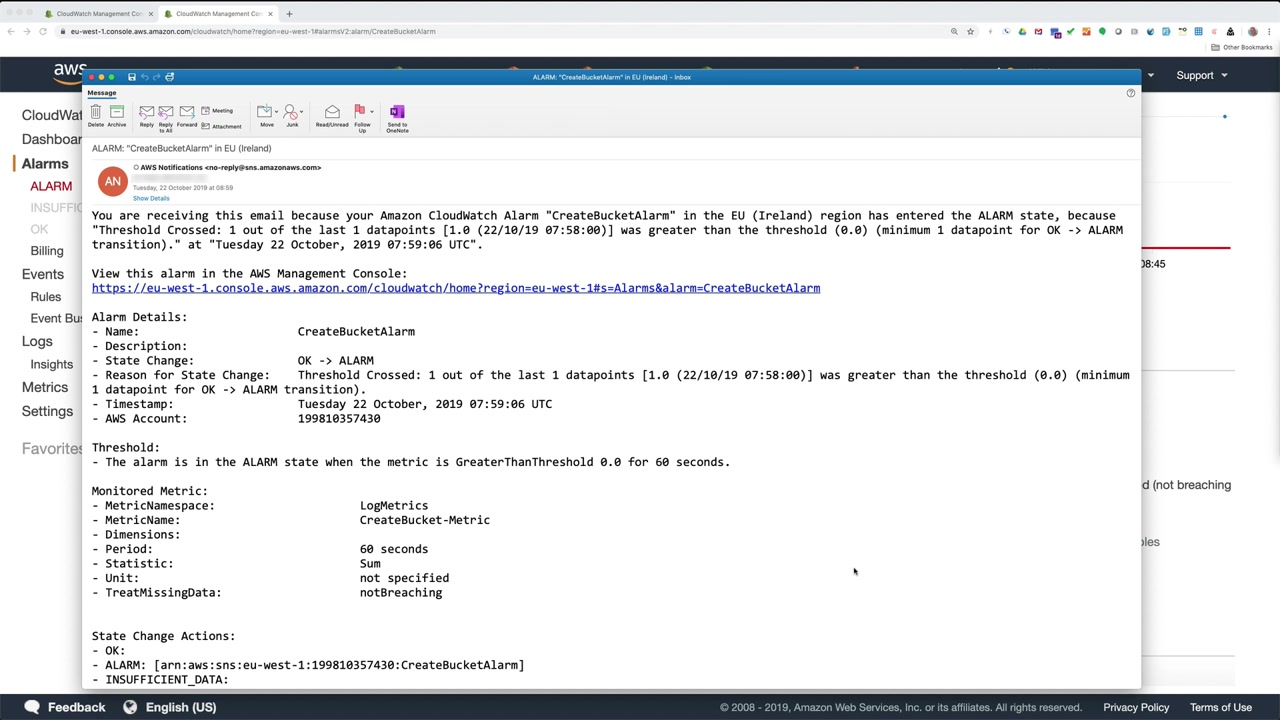Expand the Follow Up flag dropdown arrow
Viewport: 1280px width, 720px height.
pos(372,112)
